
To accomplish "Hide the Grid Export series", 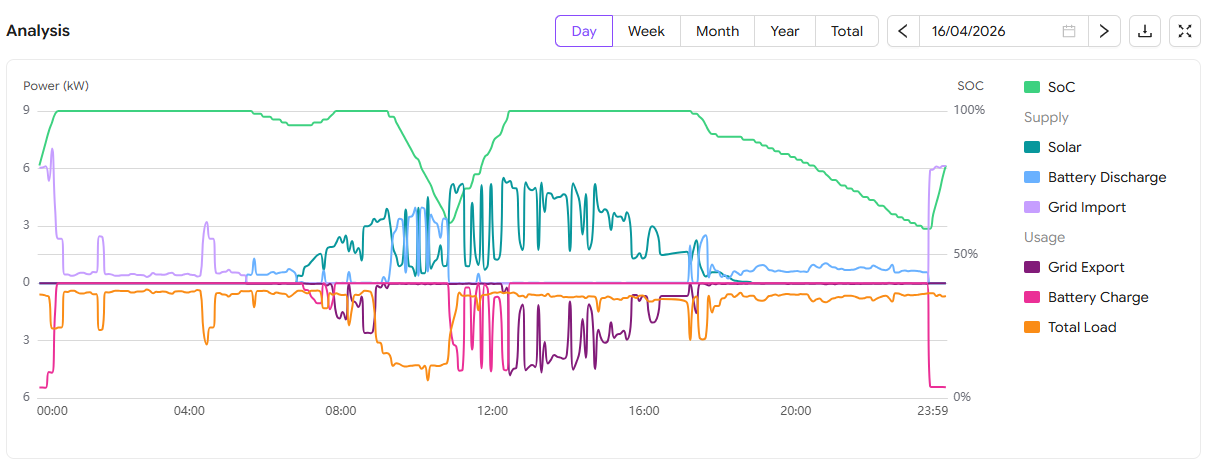I will (1085, 268).
